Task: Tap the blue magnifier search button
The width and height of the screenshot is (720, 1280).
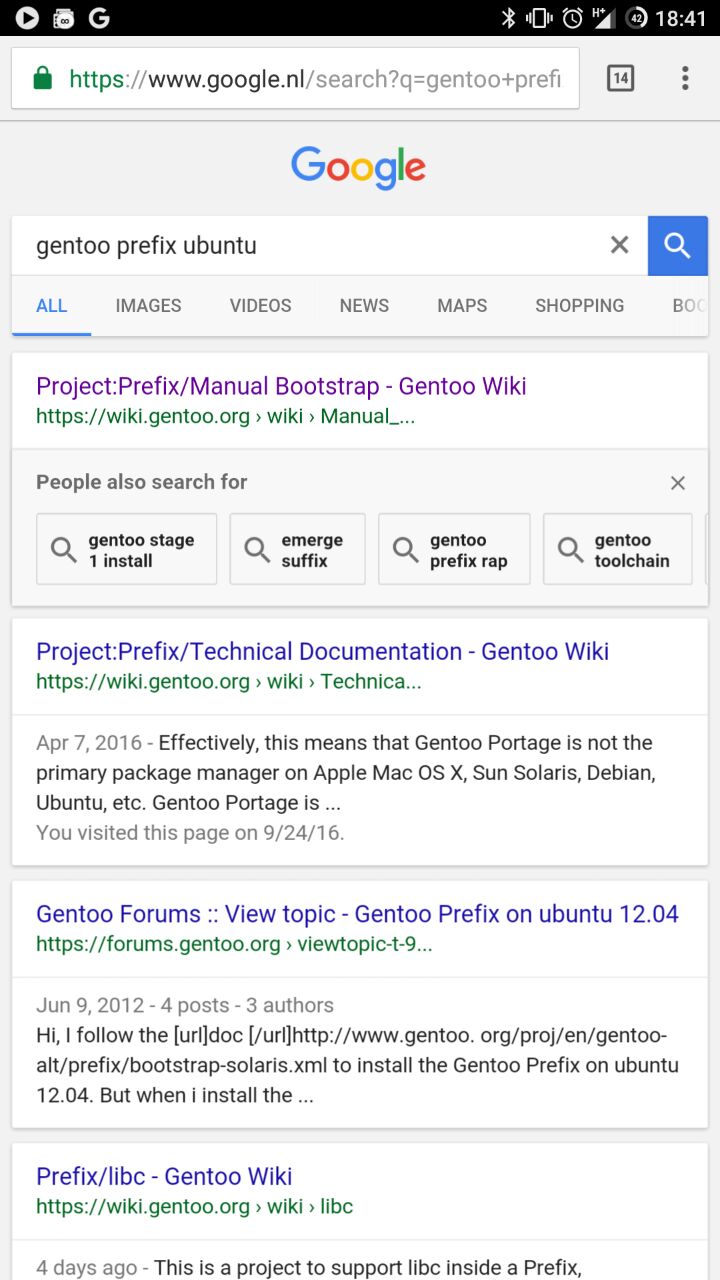Action: pyautogui.click(x=678, y=245)
